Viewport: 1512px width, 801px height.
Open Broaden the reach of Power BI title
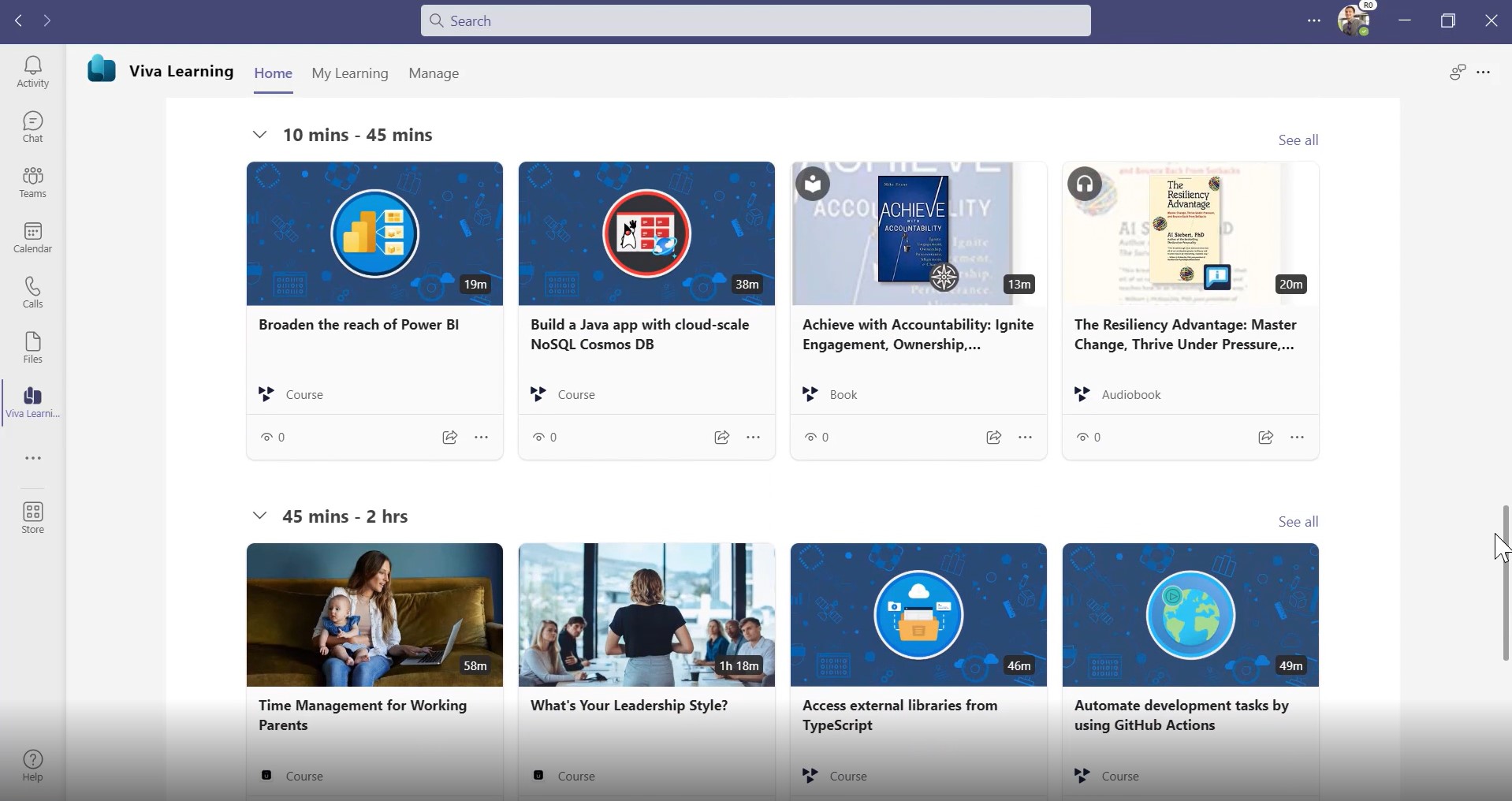359,325
